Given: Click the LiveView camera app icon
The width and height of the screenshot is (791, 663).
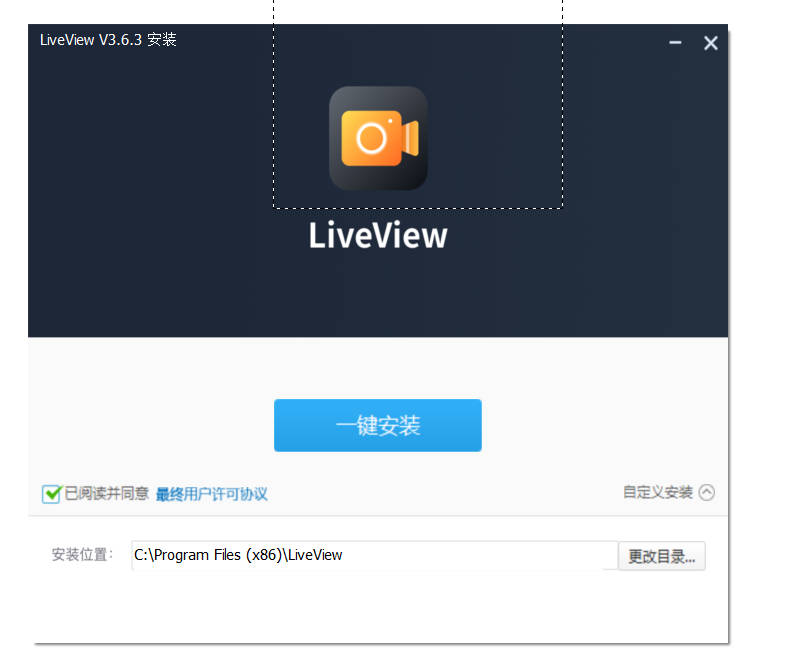Looking at the screenshot, I should coord(378,138).
